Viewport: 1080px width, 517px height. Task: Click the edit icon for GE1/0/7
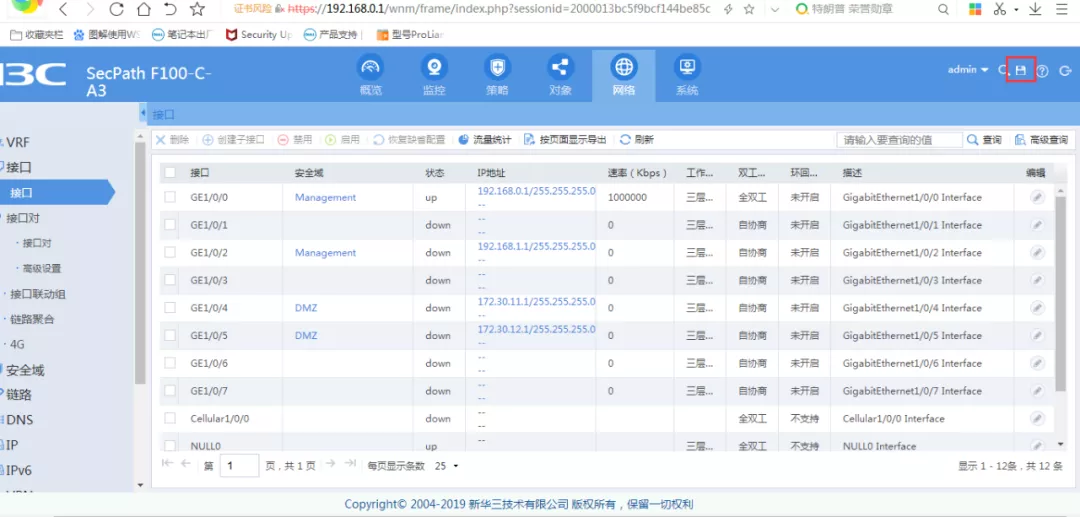pos(1037,390)
